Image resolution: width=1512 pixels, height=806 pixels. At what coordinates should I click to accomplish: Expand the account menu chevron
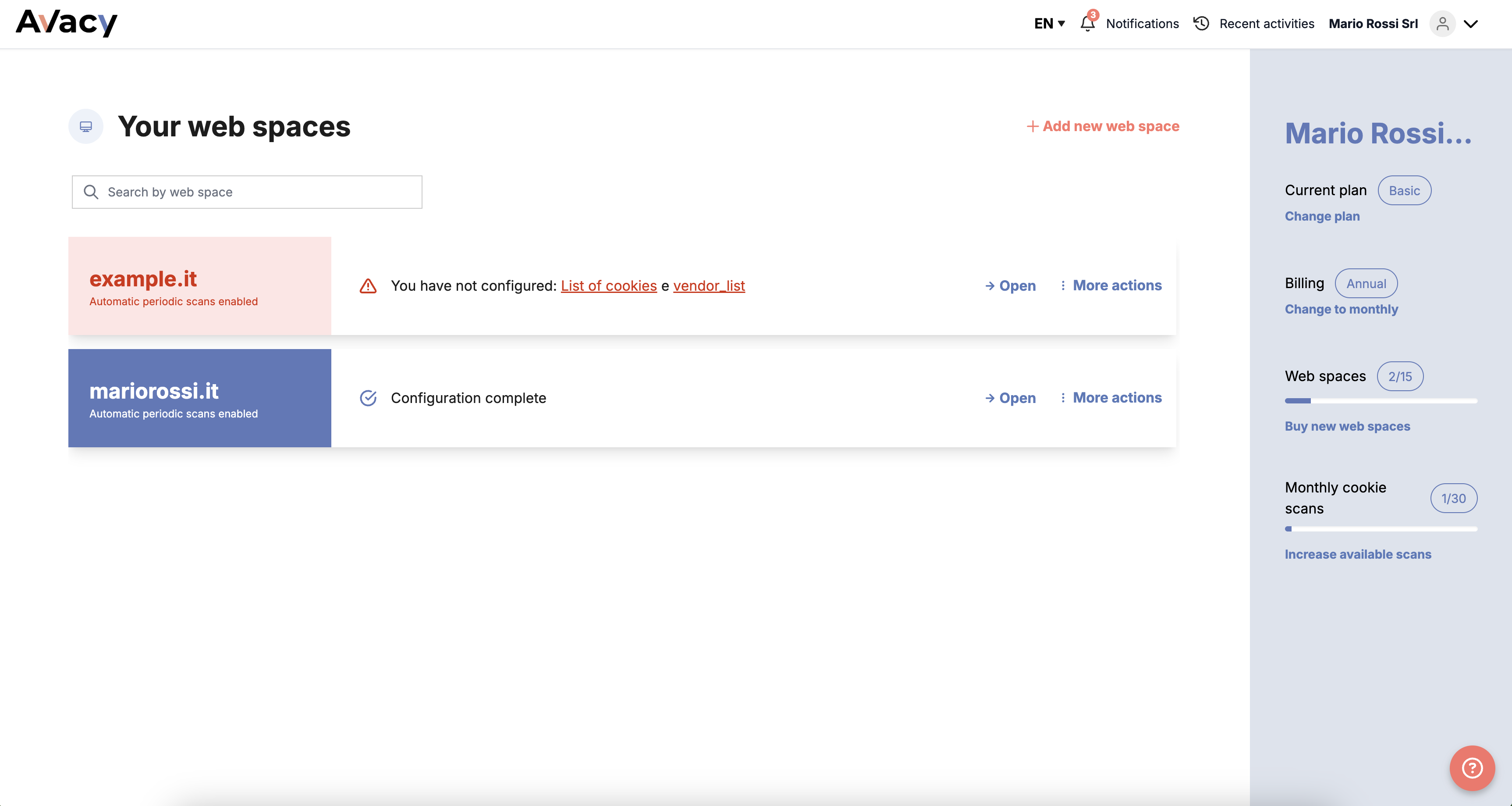[x=1470, y=24]
